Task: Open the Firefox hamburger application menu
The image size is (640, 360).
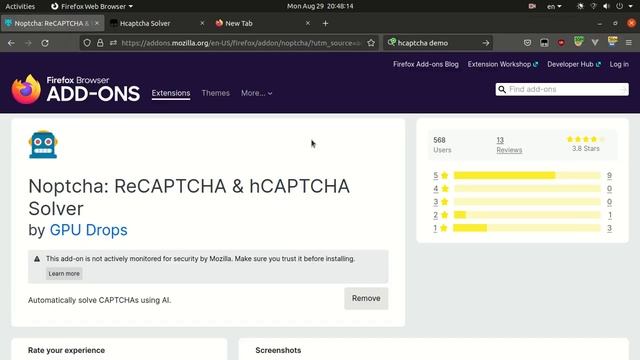Action: click(629, 43)
